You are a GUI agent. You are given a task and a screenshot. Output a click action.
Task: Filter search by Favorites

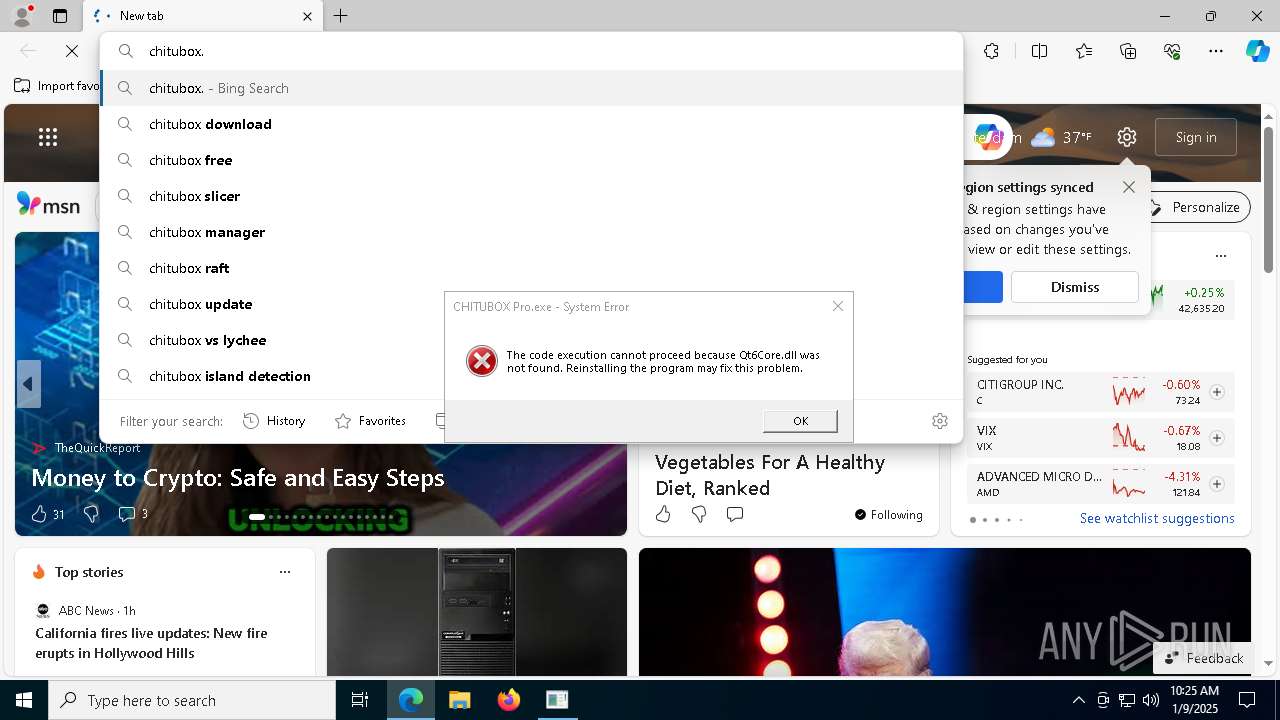[370, 421]
